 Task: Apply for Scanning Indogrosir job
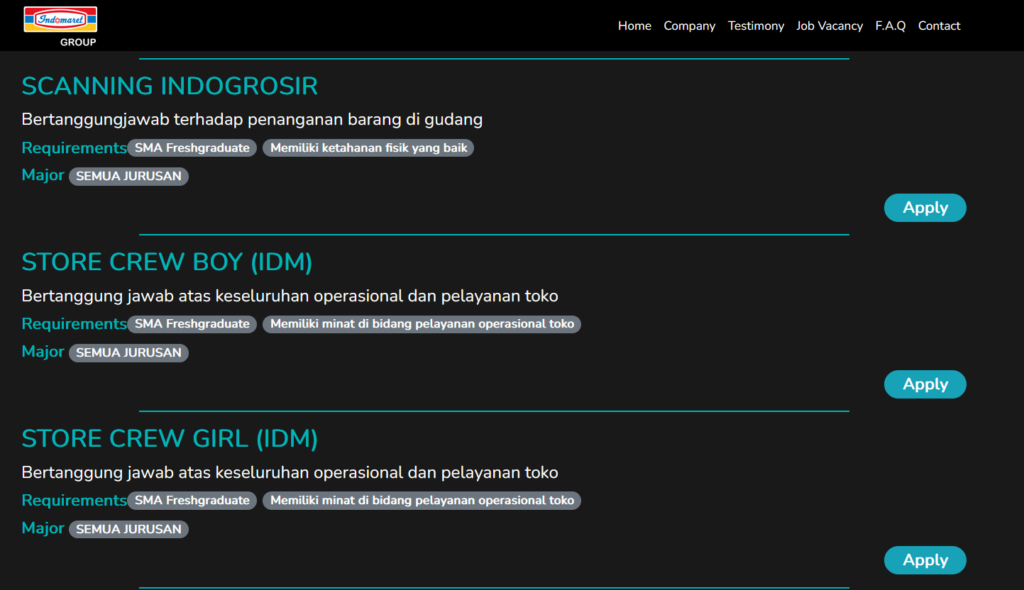point(925,208)
